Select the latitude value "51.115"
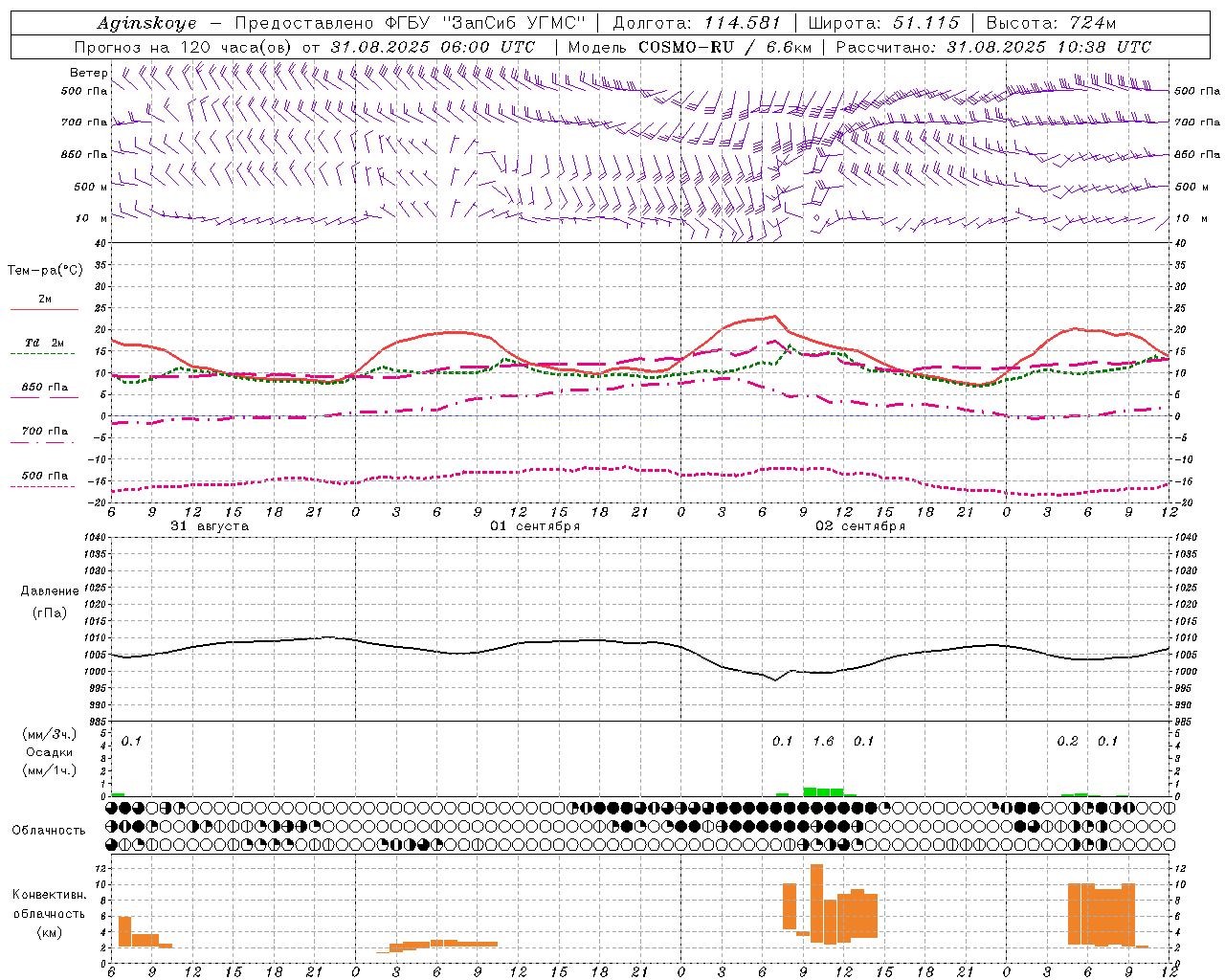The width and height of the screenshot is (1225, 980). coord(925,23)
